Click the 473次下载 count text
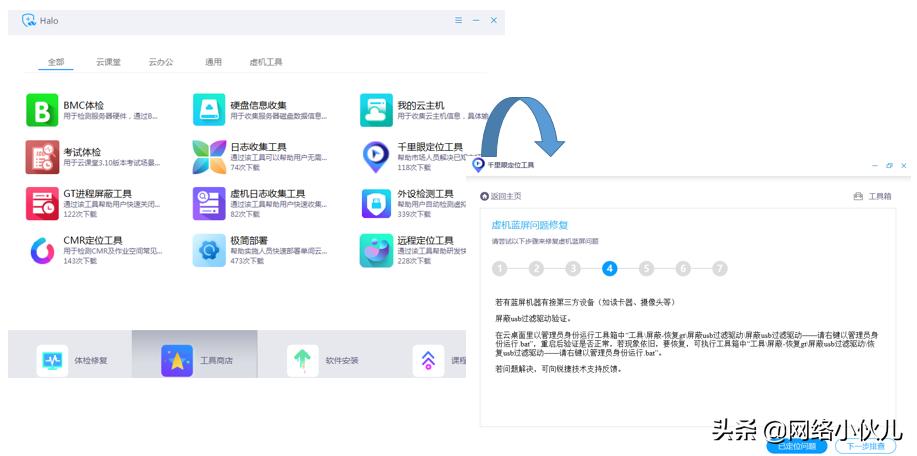The image size is (917, 456). pos(247,261)
